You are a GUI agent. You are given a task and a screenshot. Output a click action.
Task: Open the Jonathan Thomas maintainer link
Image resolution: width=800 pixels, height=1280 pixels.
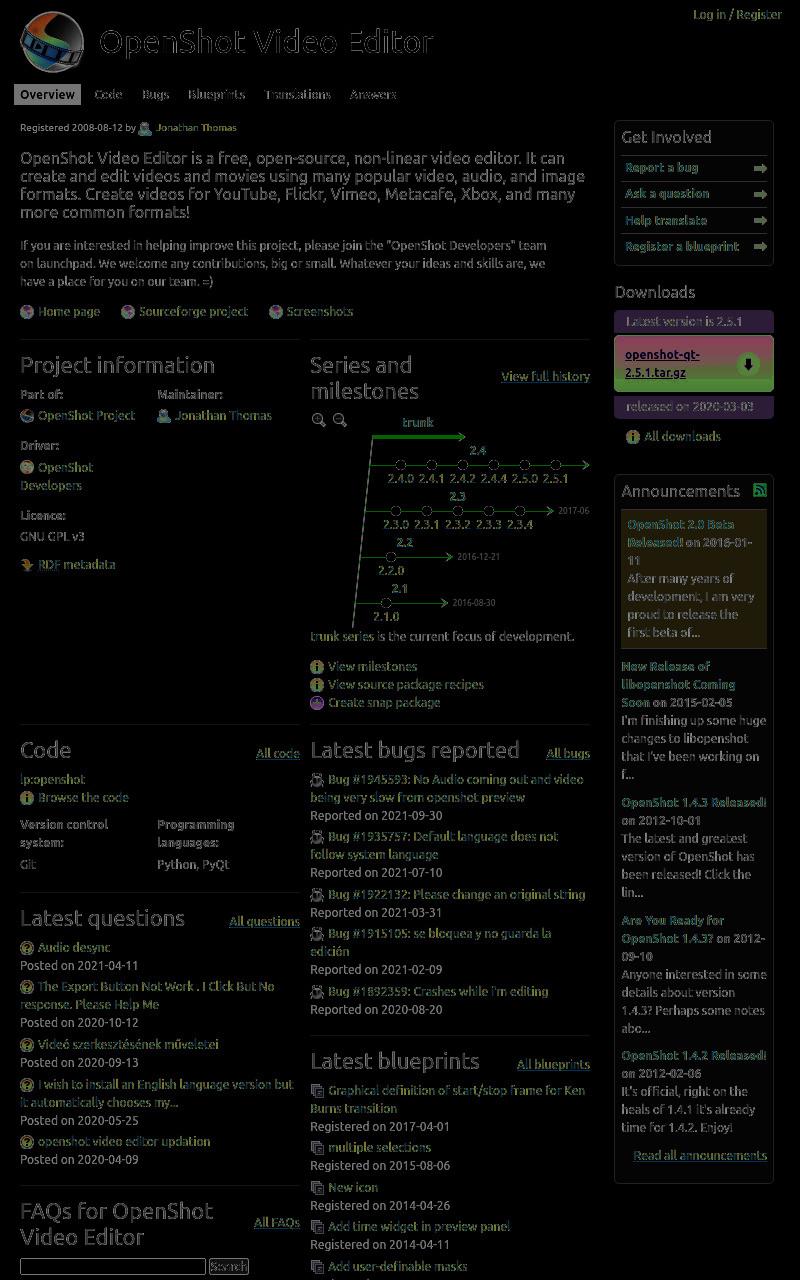coord(223,416)
